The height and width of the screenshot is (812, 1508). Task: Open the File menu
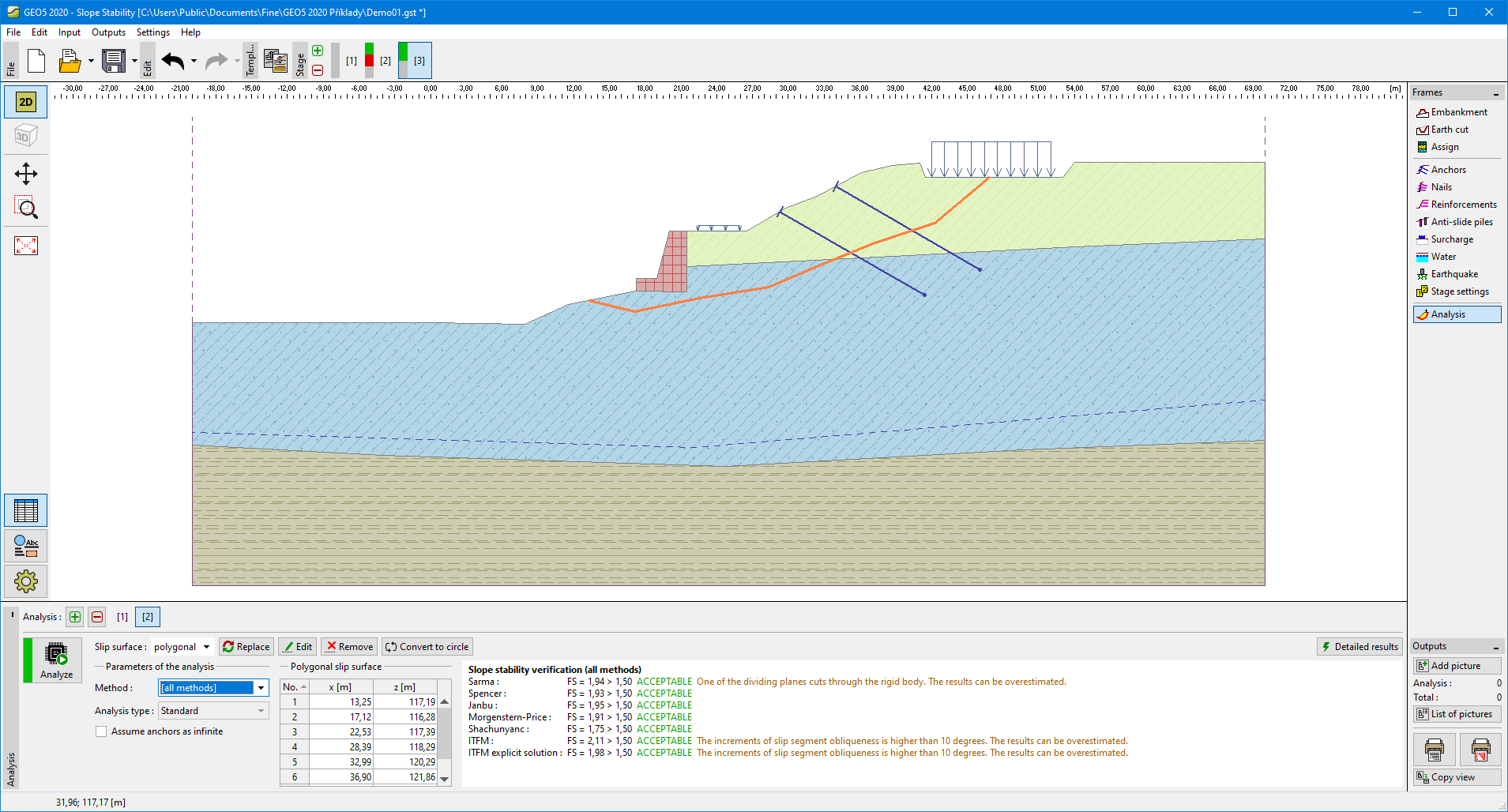(x=13, y=32)
